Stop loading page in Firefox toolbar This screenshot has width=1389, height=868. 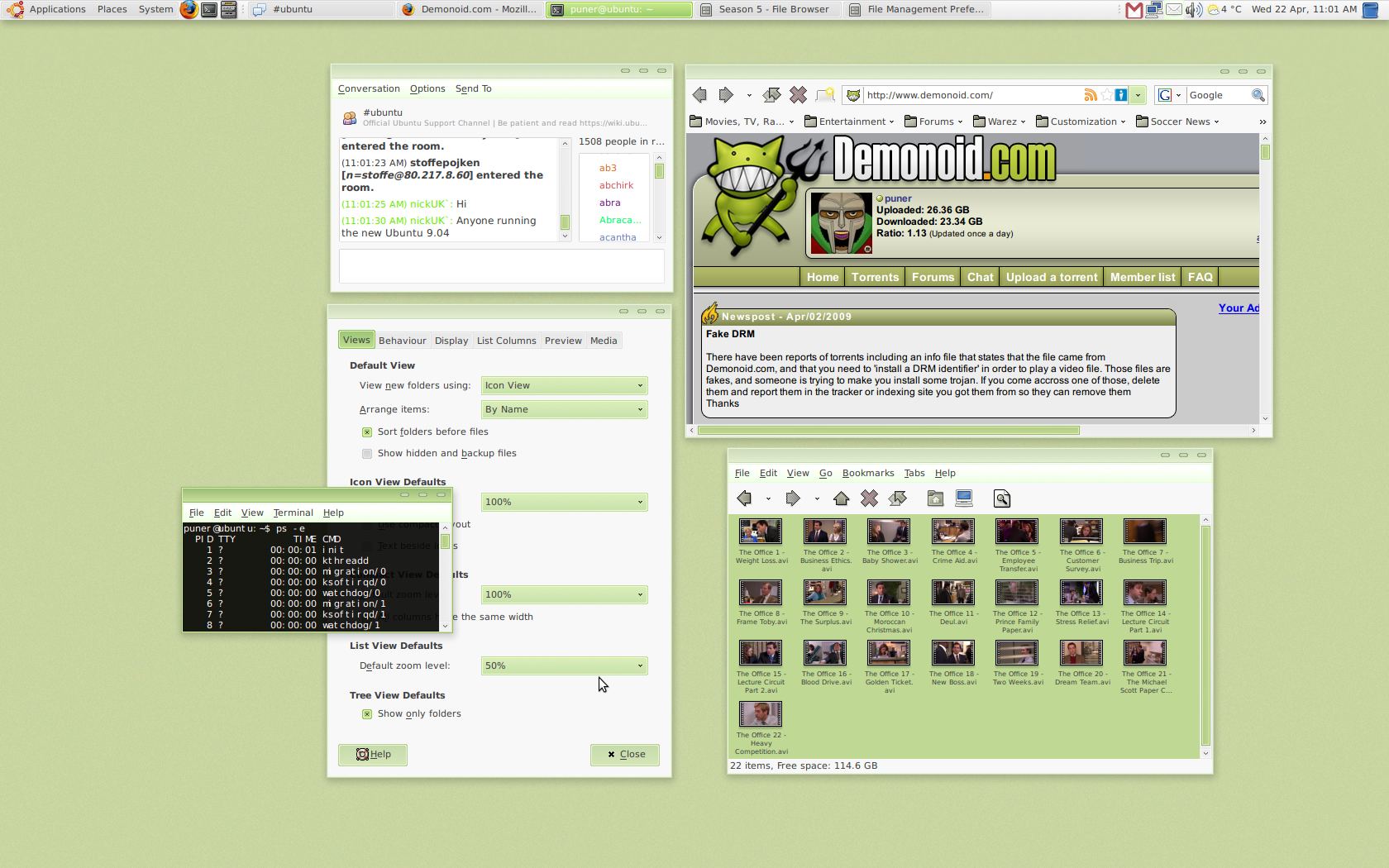[798, 95]
